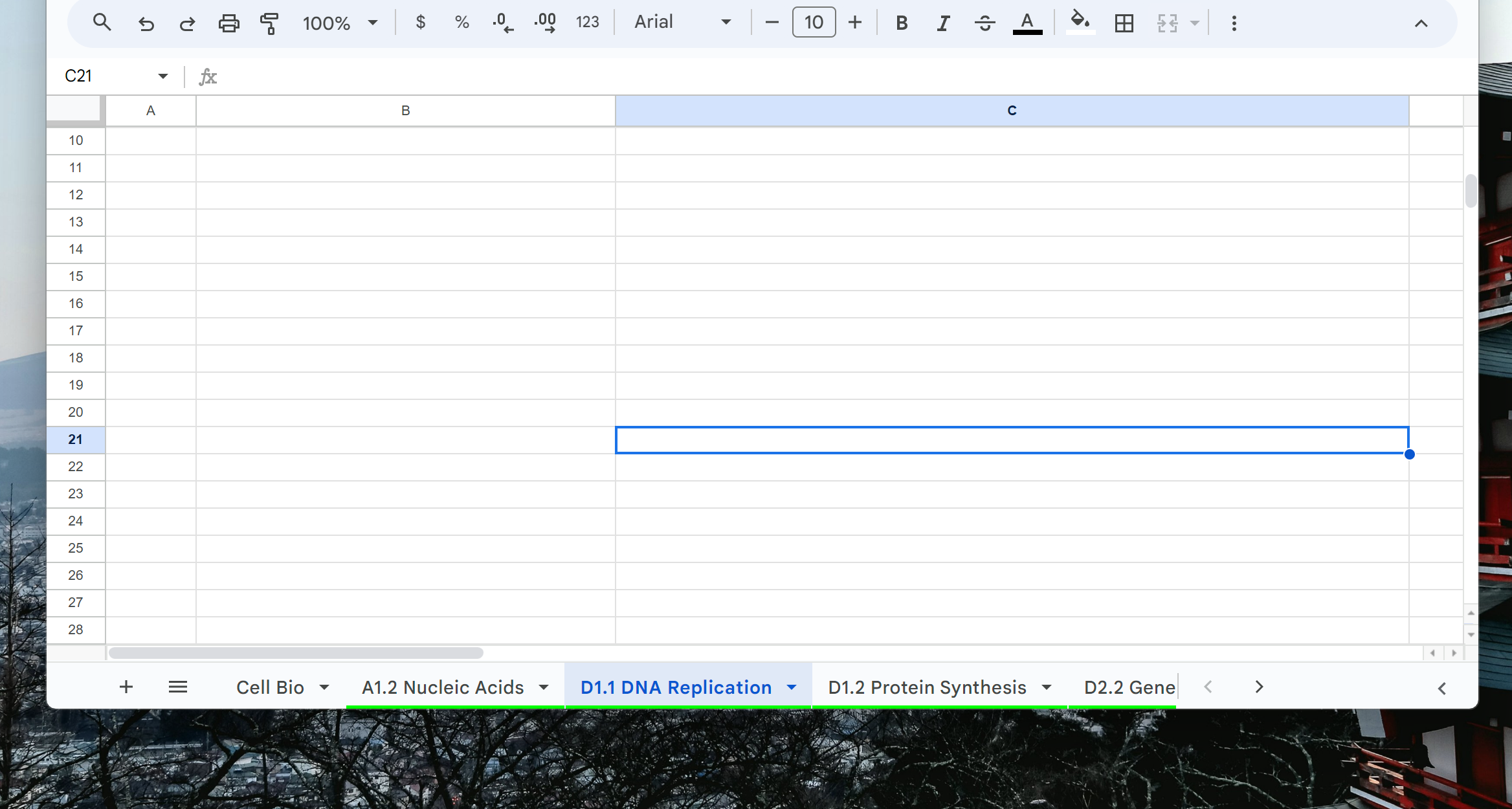Expand the C21 name box dropdown
Image resolution: width=1512 pixels, height=809 pixels.
[162, 76]
